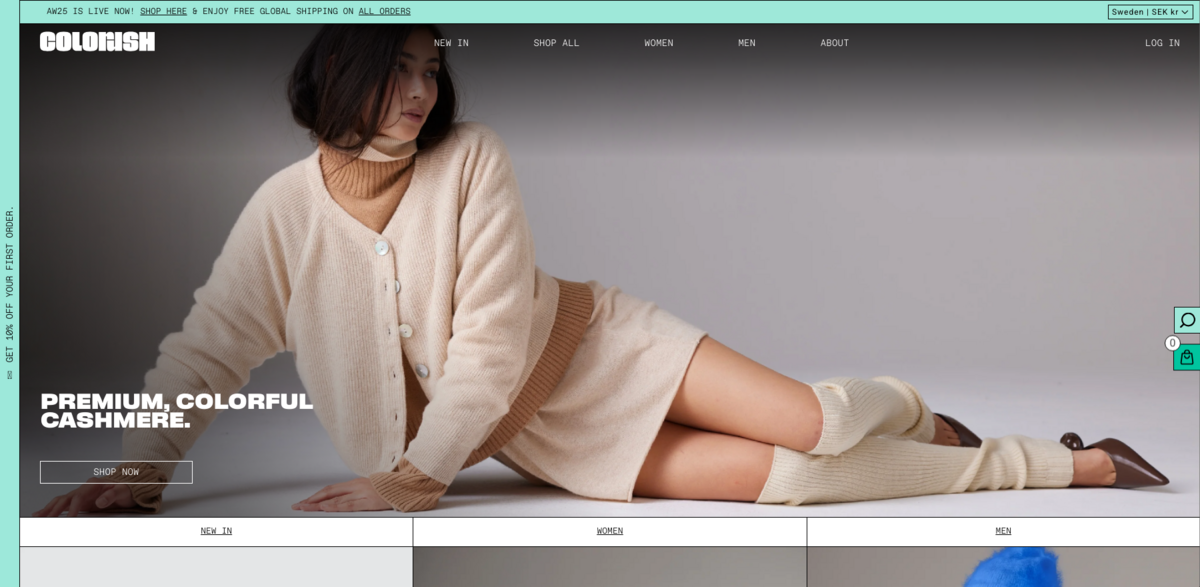Click the SHOP NOW button
Screen dimensions: 1200x587
[x=117, y=471]
